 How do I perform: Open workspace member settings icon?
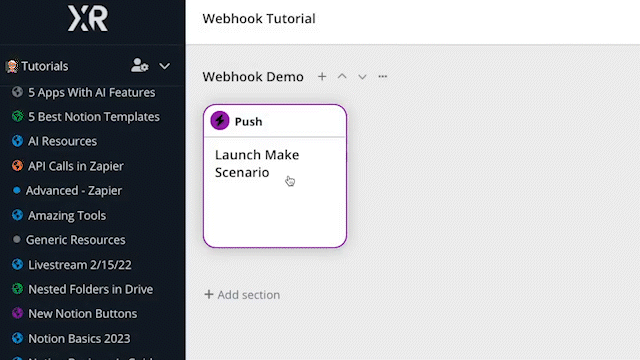[x=140, y=66]
